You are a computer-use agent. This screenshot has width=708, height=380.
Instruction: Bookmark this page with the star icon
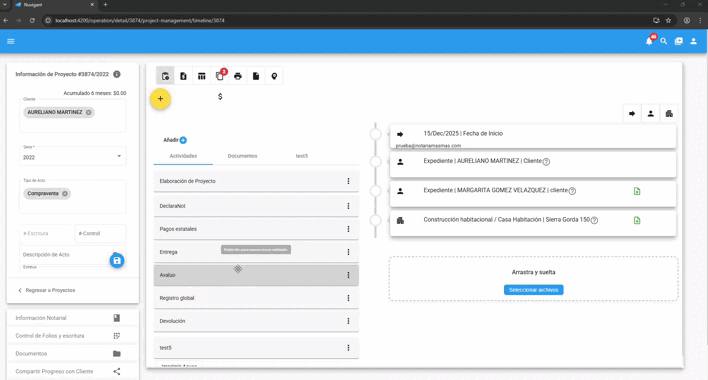[668, 20]
